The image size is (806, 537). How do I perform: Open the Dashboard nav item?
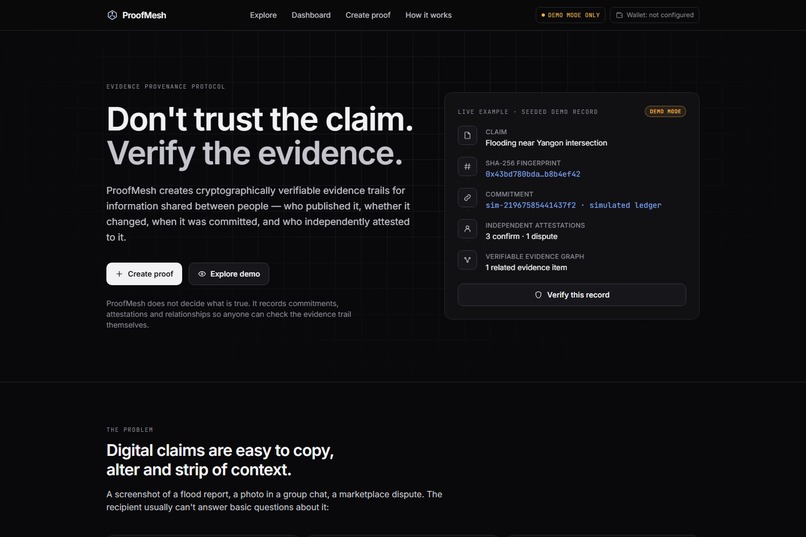(x=311, y=15)
